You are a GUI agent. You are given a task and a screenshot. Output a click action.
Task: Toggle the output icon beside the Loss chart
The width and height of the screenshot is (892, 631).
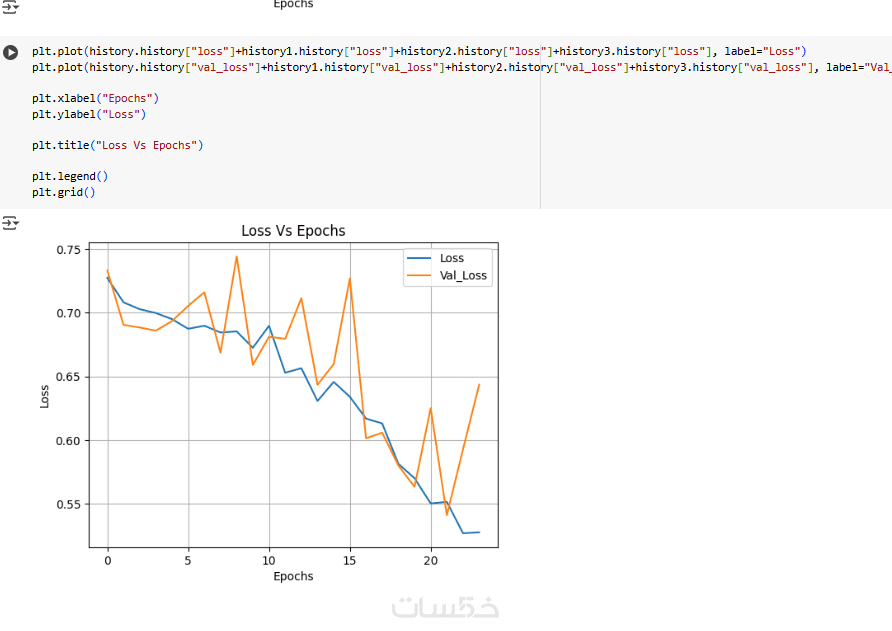coord(11,222)
